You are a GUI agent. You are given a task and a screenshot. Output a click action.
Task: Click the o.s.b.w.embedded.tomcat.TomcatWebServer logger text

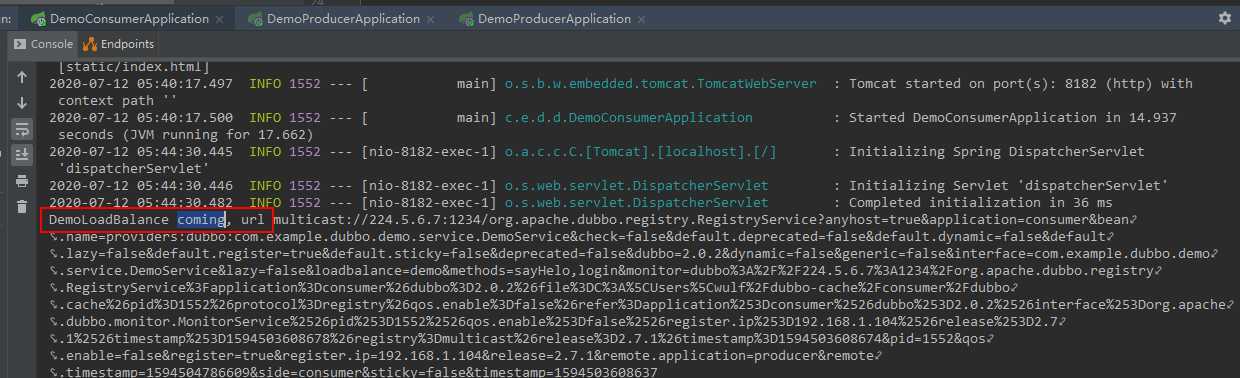pyautogui.click(x=660, y=84)
